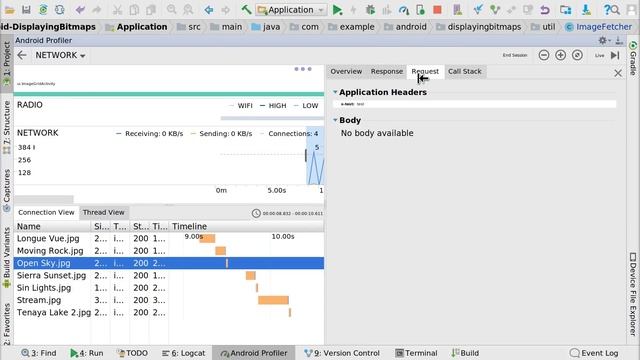Open search everywhere magnifier icon
Viewport: 640px width, 360px height.
[615, 9]
